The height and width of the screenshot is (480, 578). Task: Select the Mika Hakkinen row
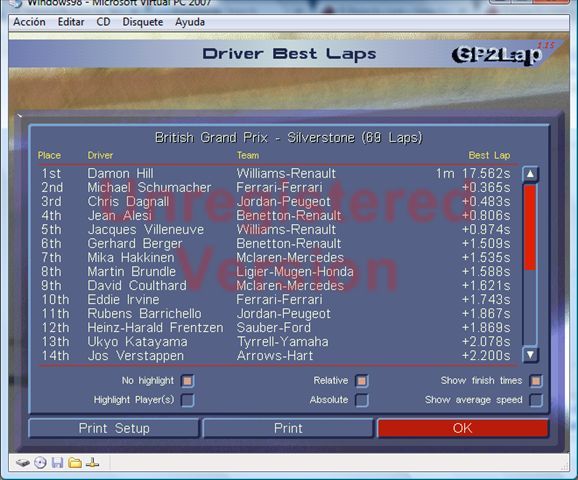275,258
